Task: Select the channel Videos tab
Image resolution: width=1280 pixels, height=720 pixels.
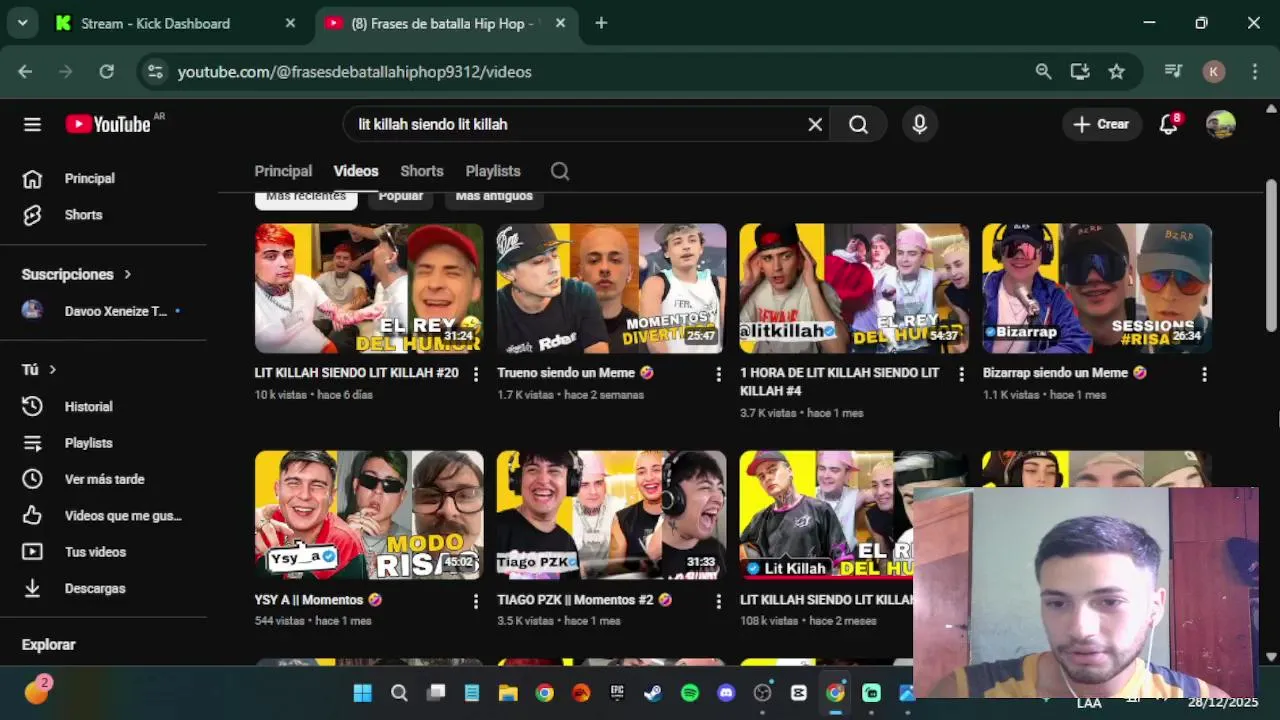Action: pyautogui.click(x=356, y=171)
